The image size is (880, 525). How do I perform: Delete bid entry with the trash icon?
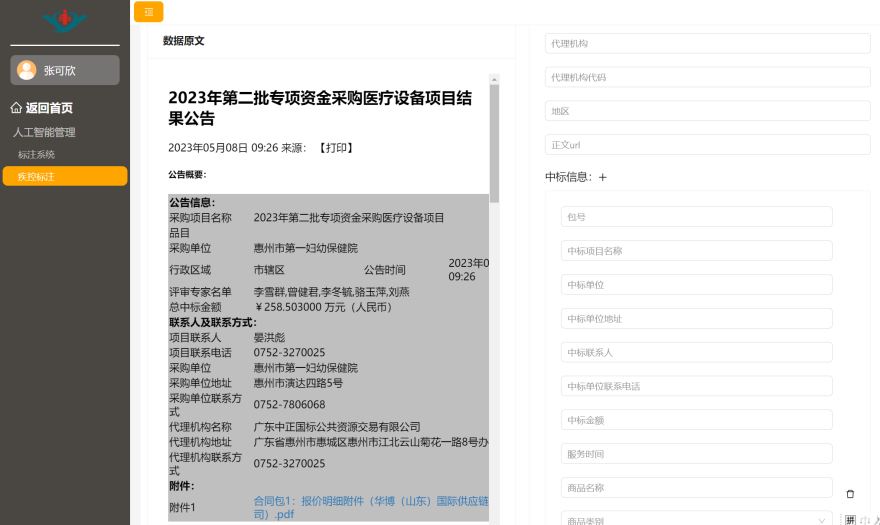[x=850, y=493]
